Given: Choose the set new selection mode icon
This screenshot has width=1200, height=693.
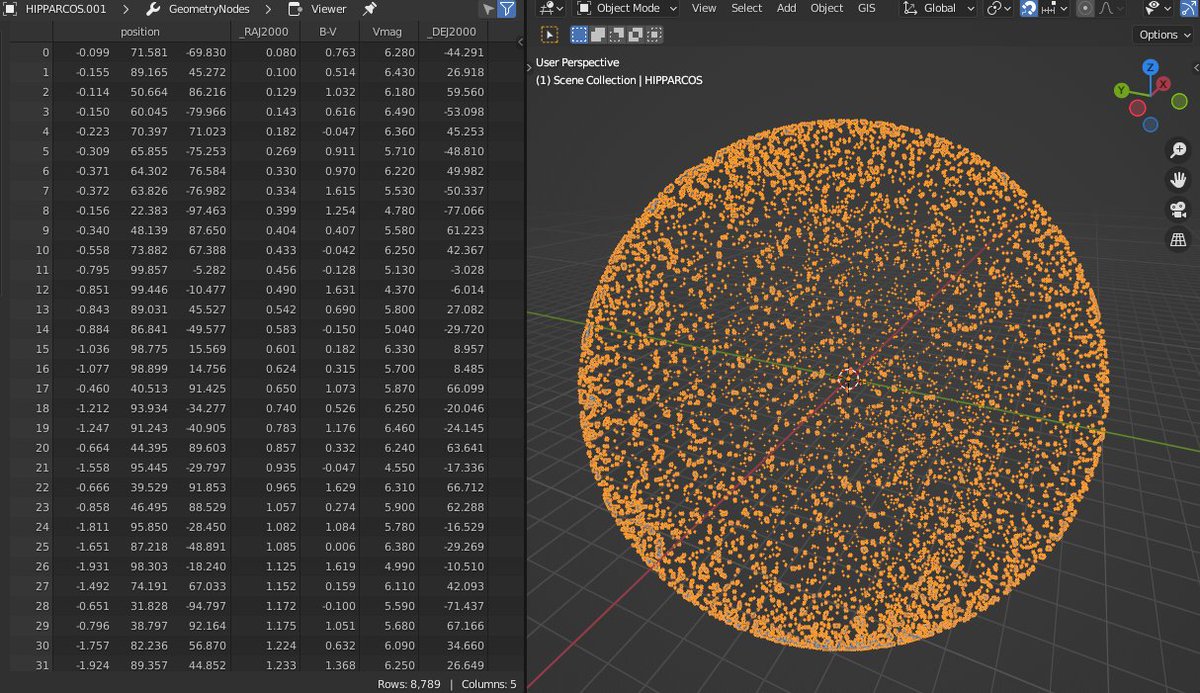Looking at the screenshot, I should [x=579, y=34].
